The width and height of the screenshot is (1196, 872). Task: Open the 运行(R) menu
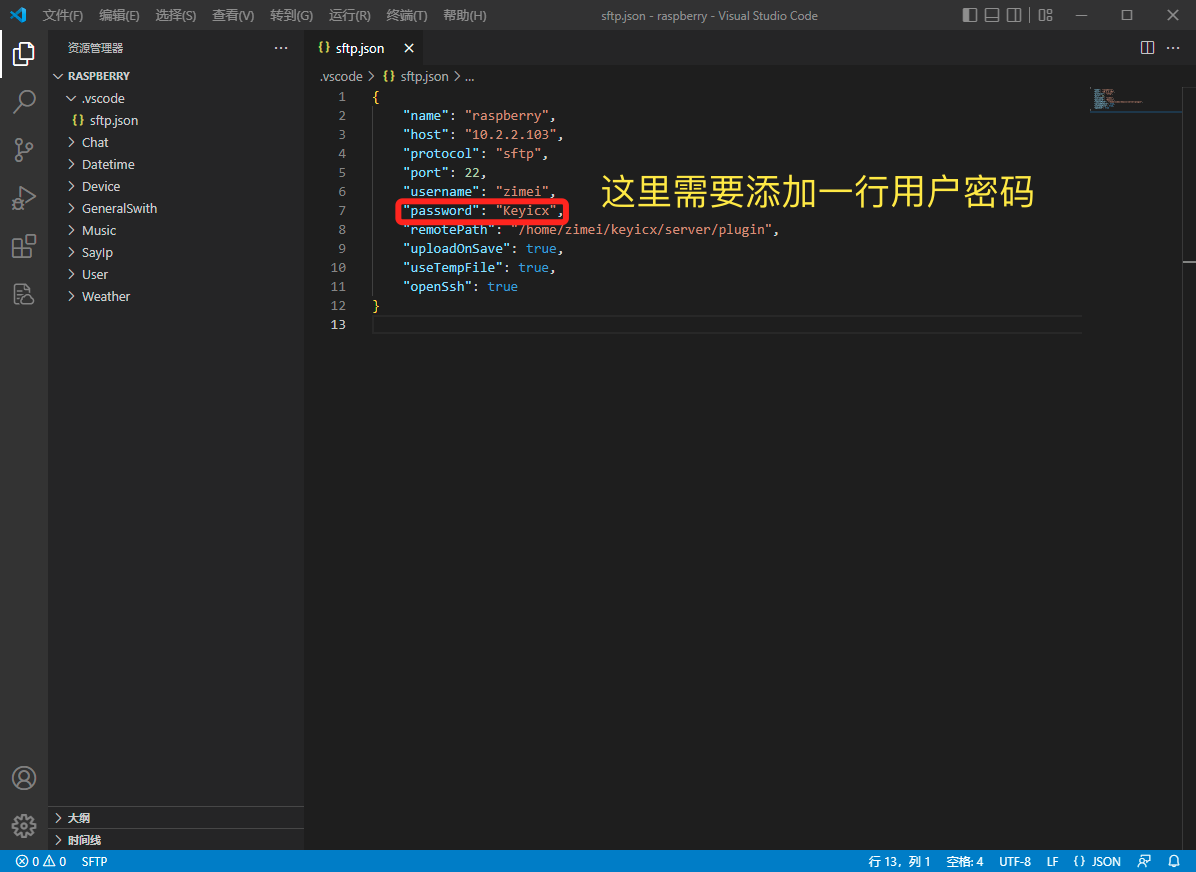(349, 15)
